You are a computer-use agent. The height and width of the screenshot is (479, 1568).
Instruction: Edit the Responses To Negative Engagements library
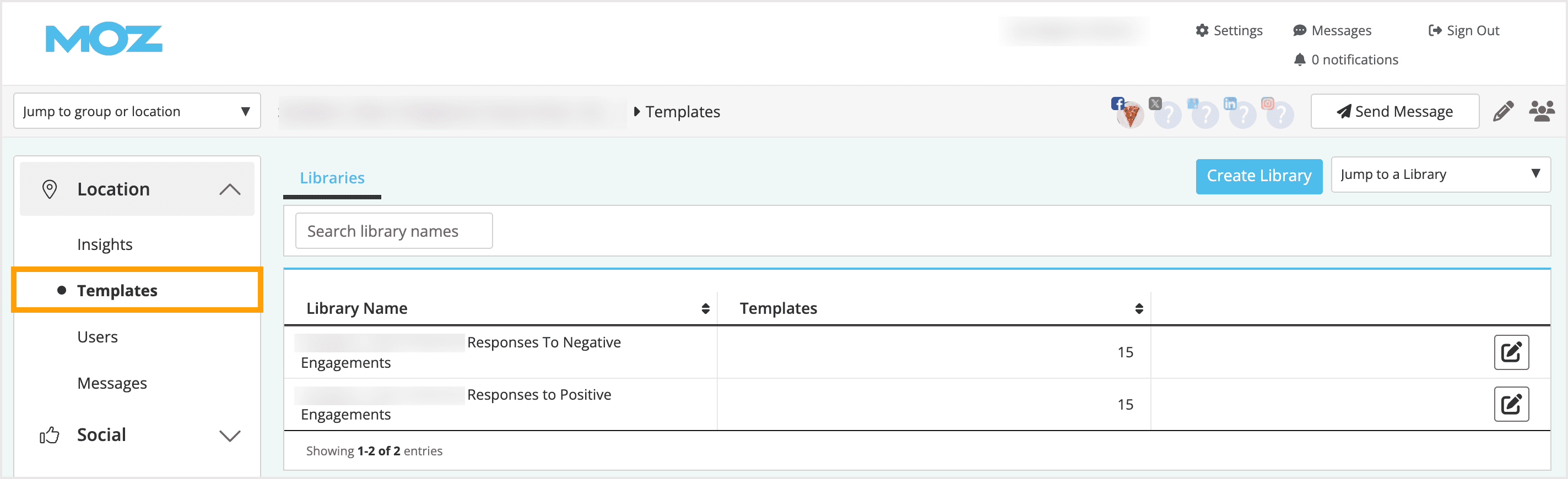click(x=1512, y=352)
